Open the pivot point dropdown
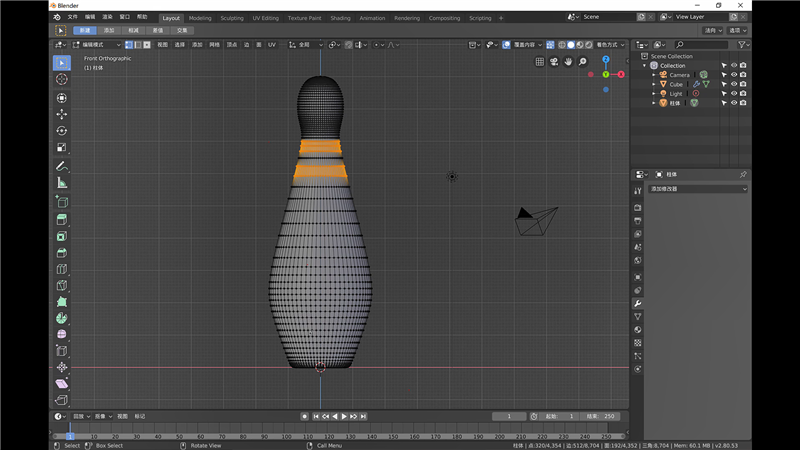Screen dimensions: 800x450 [334, 45]
